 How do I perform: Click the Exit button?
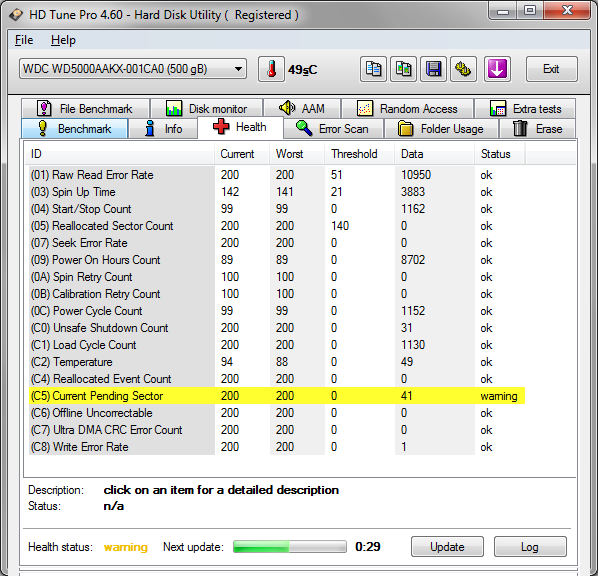(551, 69)
